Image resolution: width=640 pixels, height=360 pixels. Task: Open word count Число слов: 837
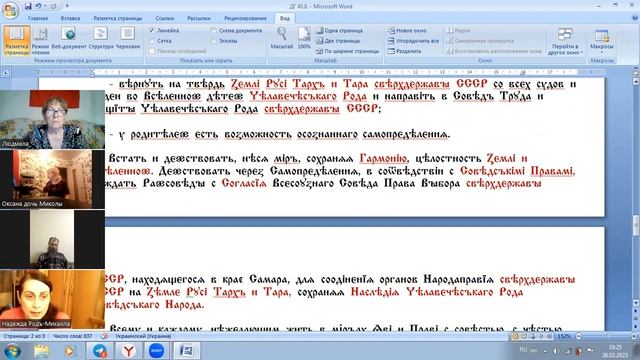point(72,336)
